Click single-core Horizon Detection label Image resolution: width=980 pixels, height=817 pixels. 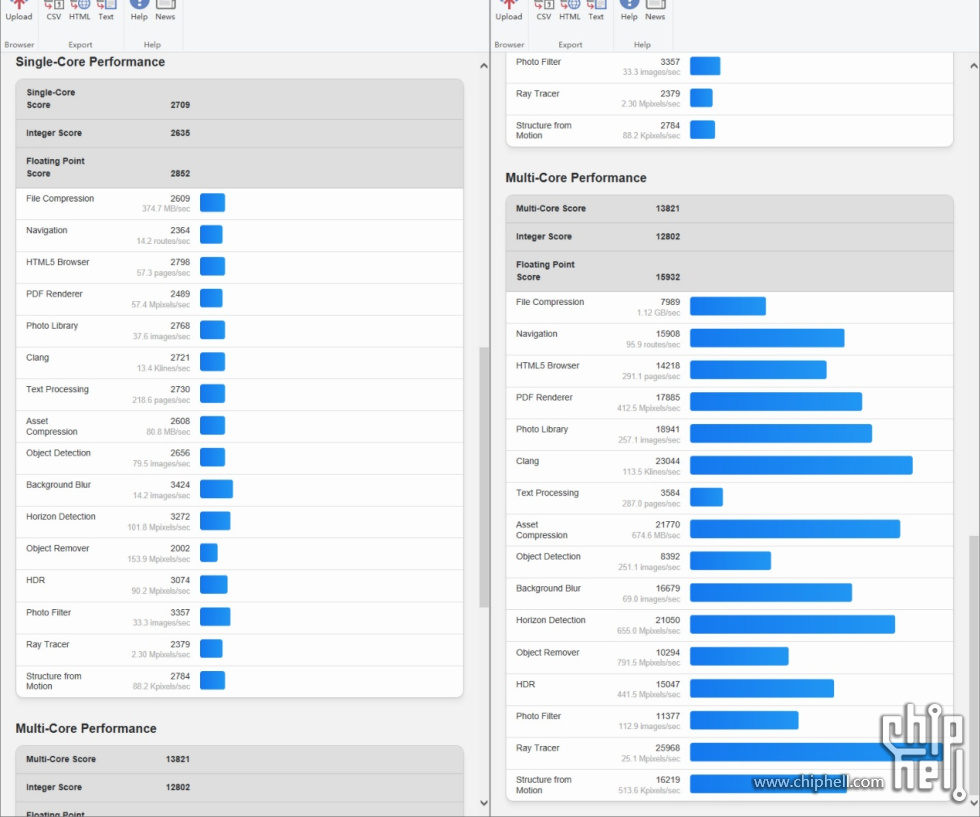point(61,516)
